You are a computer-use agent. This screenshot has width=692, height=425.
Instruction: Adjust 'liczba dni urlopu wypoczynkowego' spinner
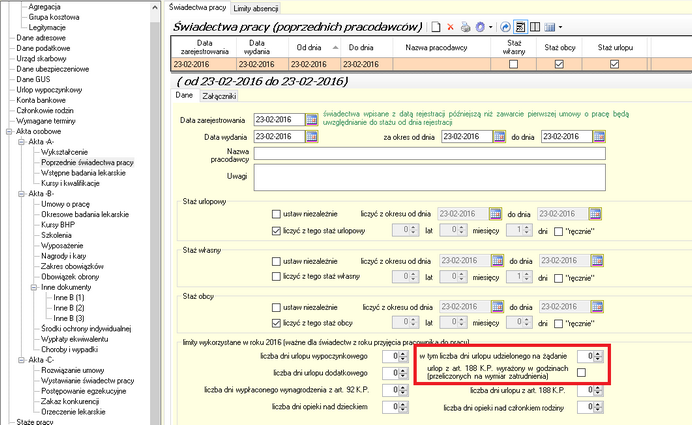coord(402,357)
